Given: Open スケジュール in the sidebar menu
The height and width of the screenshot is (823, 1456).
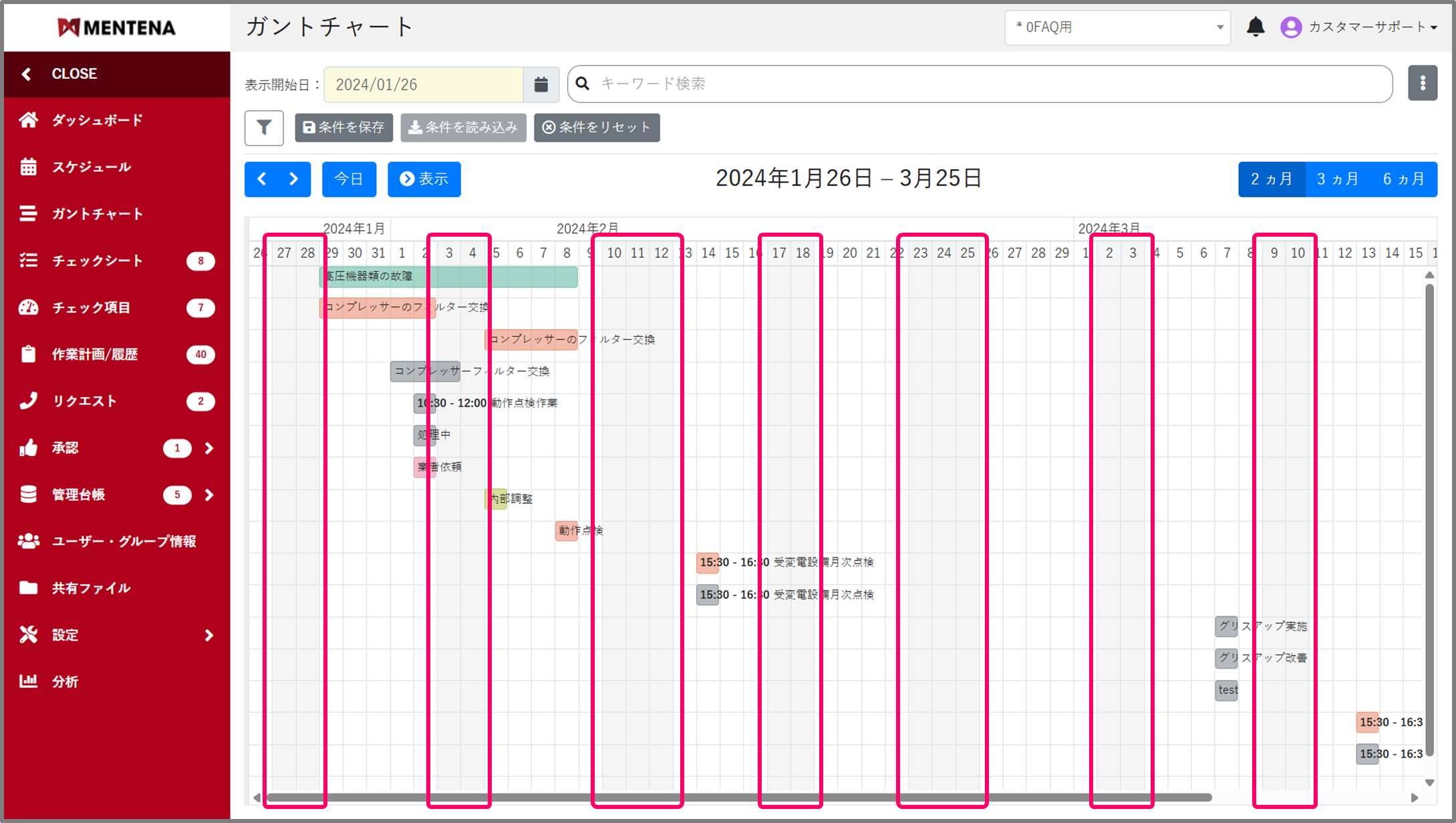Looking at the screenshot, I should [x=92, y=167].
